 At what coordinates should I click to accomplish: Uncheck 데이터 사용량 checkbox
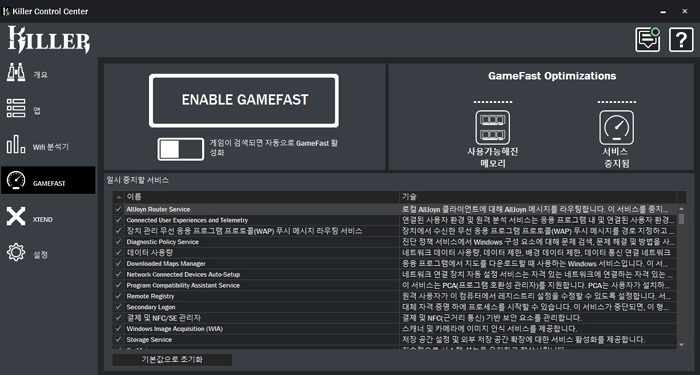118,252
